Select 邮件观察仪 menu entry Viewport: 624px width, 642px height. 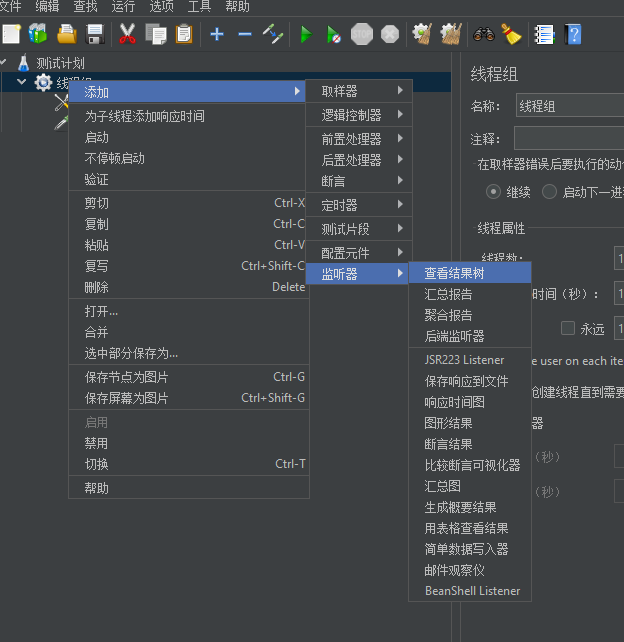pos(470,570)
